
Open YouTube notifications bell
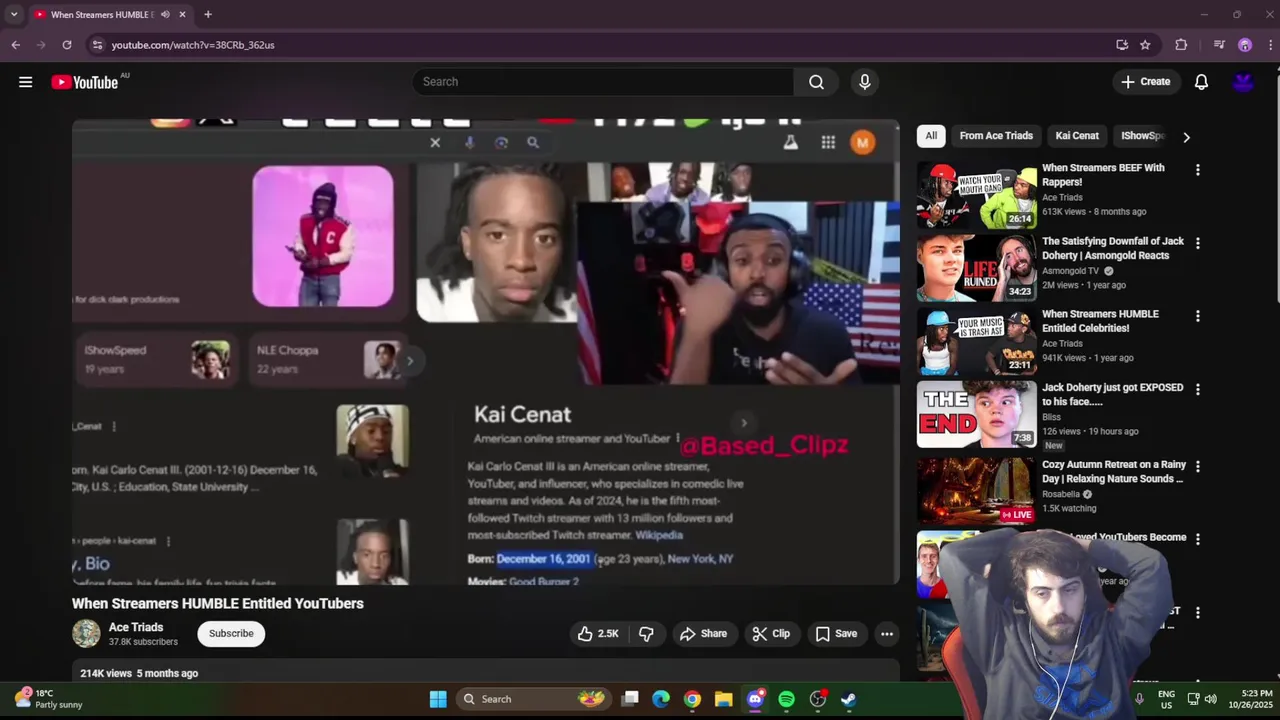pyautogui.click(x=1201, y=82)
